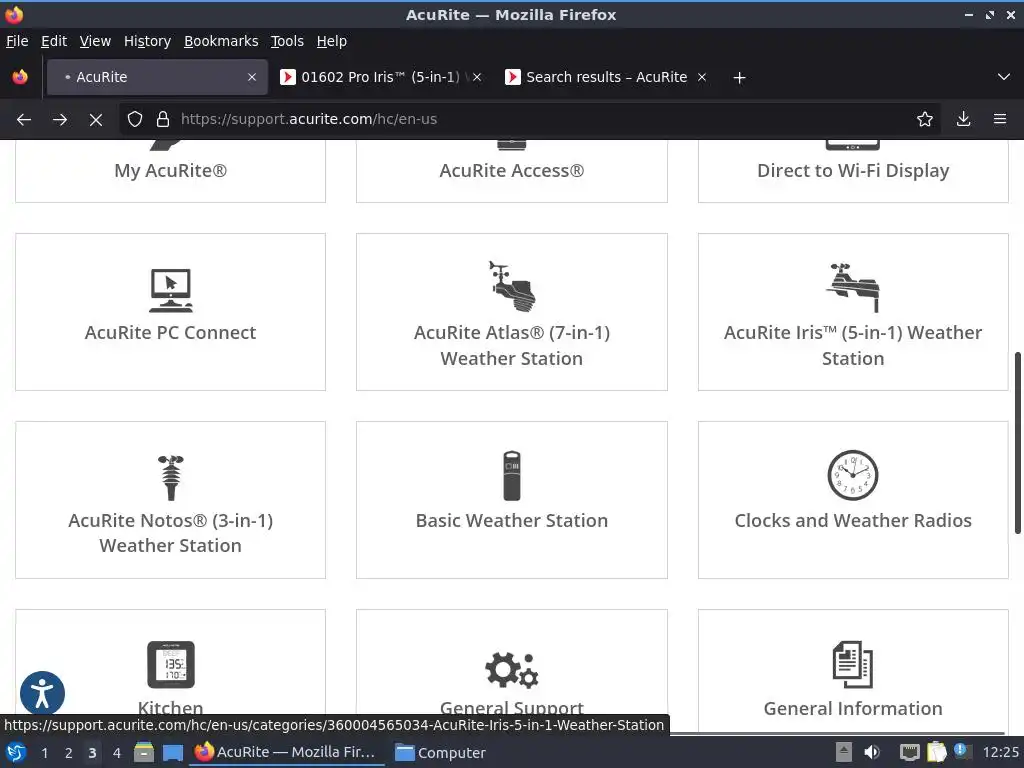The width and height of the screenshot is (1024, 768).
Task: Click the volume speaker tray icon
Action: 871,752
